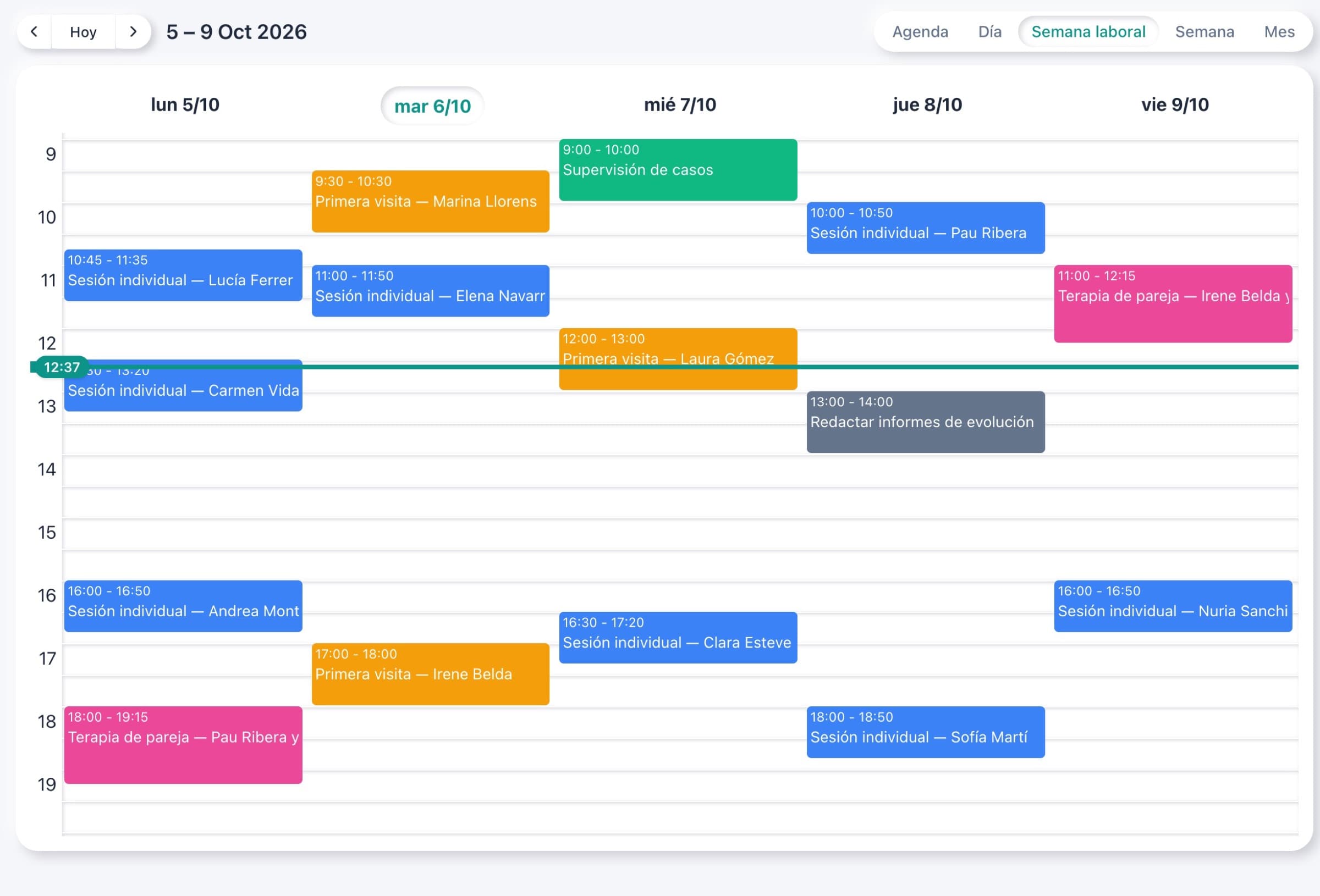Open Sesión individual — Sofía Martí event
The height and width of the screenshot is (896, 1320).
click(925, 732)
